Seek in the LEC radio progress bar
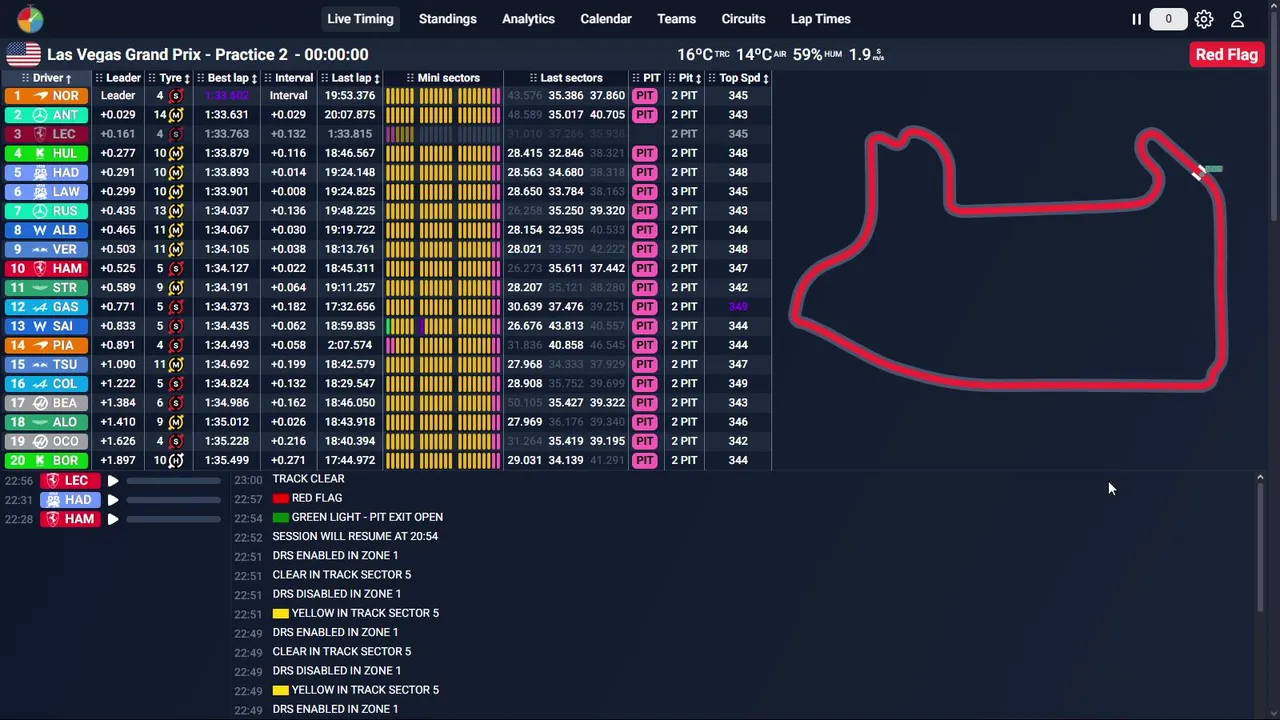Viewport: 1280px width, 720px height. (173, 481)
